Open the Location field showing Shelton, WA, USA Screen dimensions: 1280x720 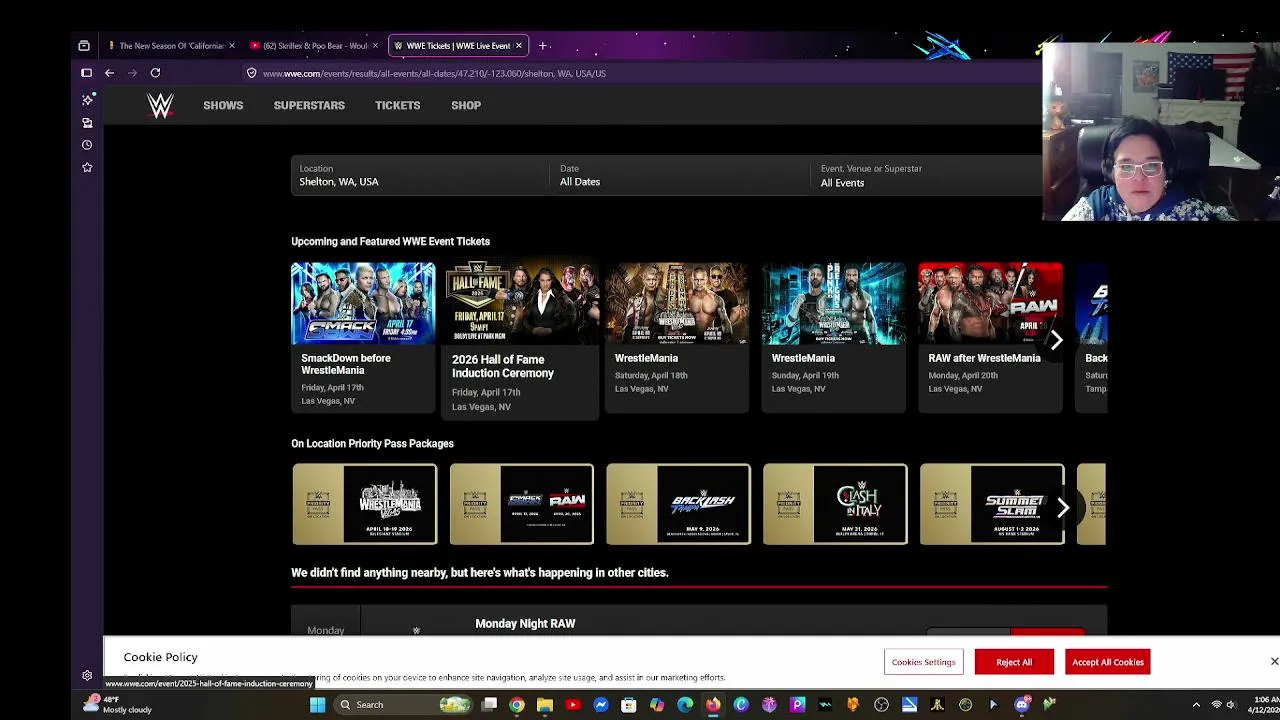tap(420, 175)
